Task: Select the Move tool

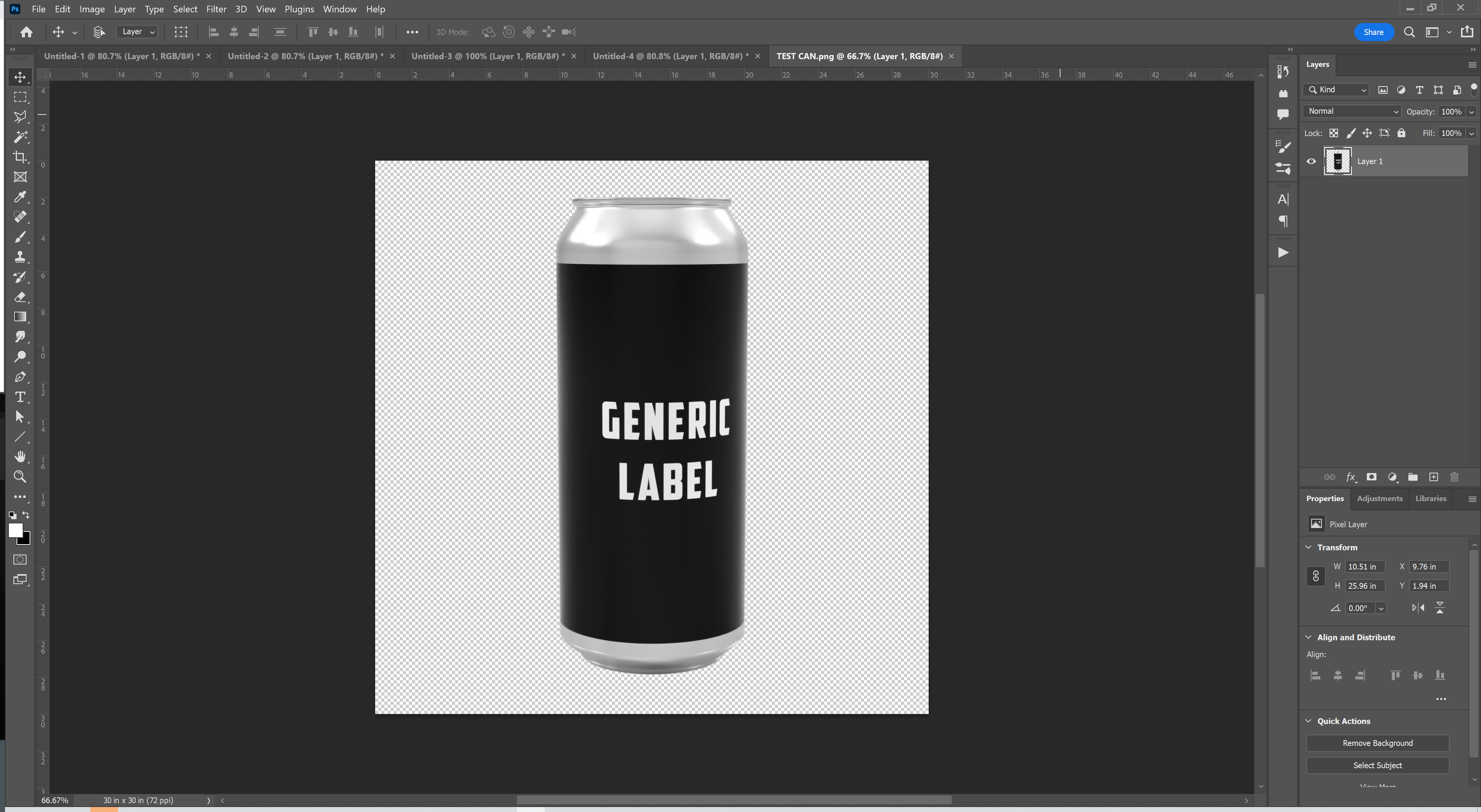Action: coord(20,77)
